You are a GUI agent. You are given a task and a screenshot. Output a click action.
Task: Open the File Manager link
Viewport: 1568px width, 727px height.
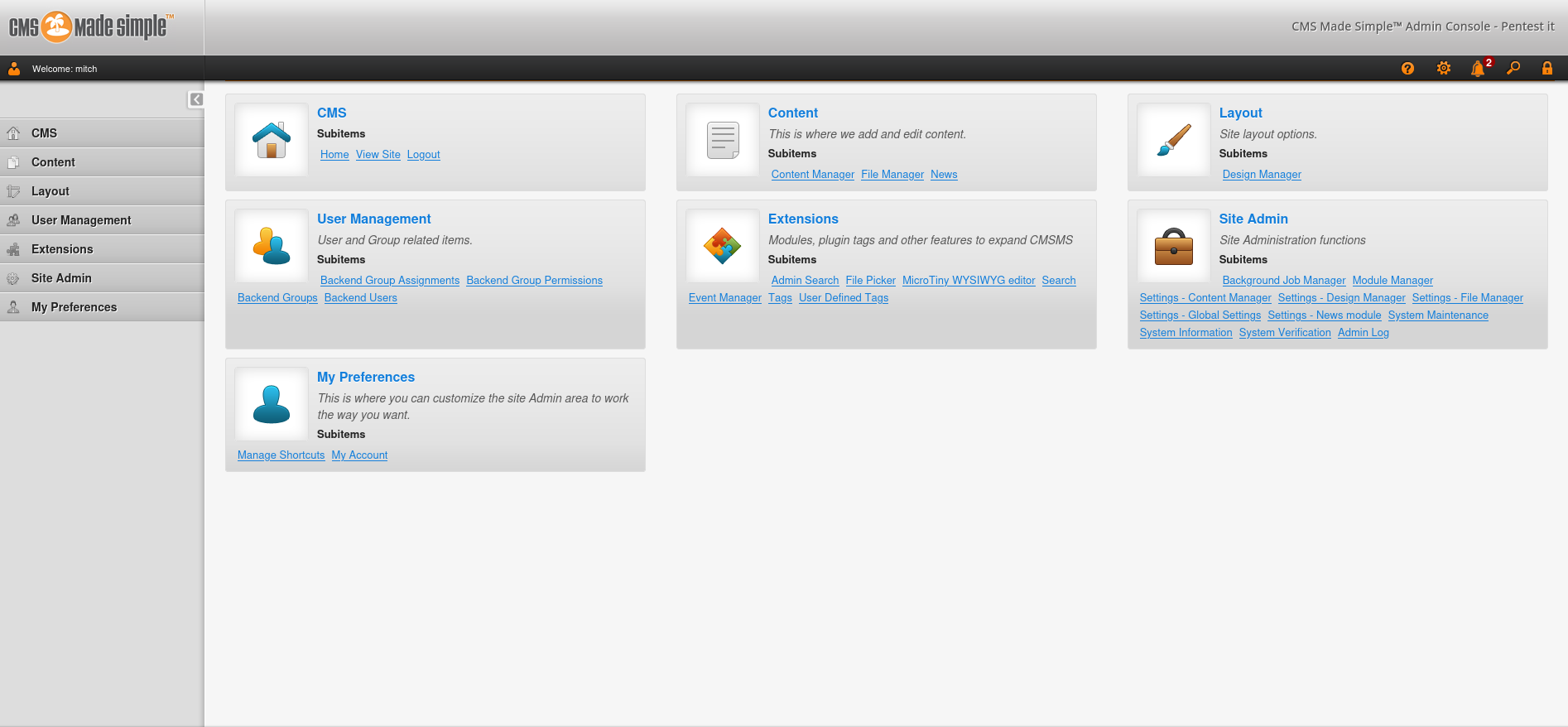pyautogui.click(x=892, y=175)
